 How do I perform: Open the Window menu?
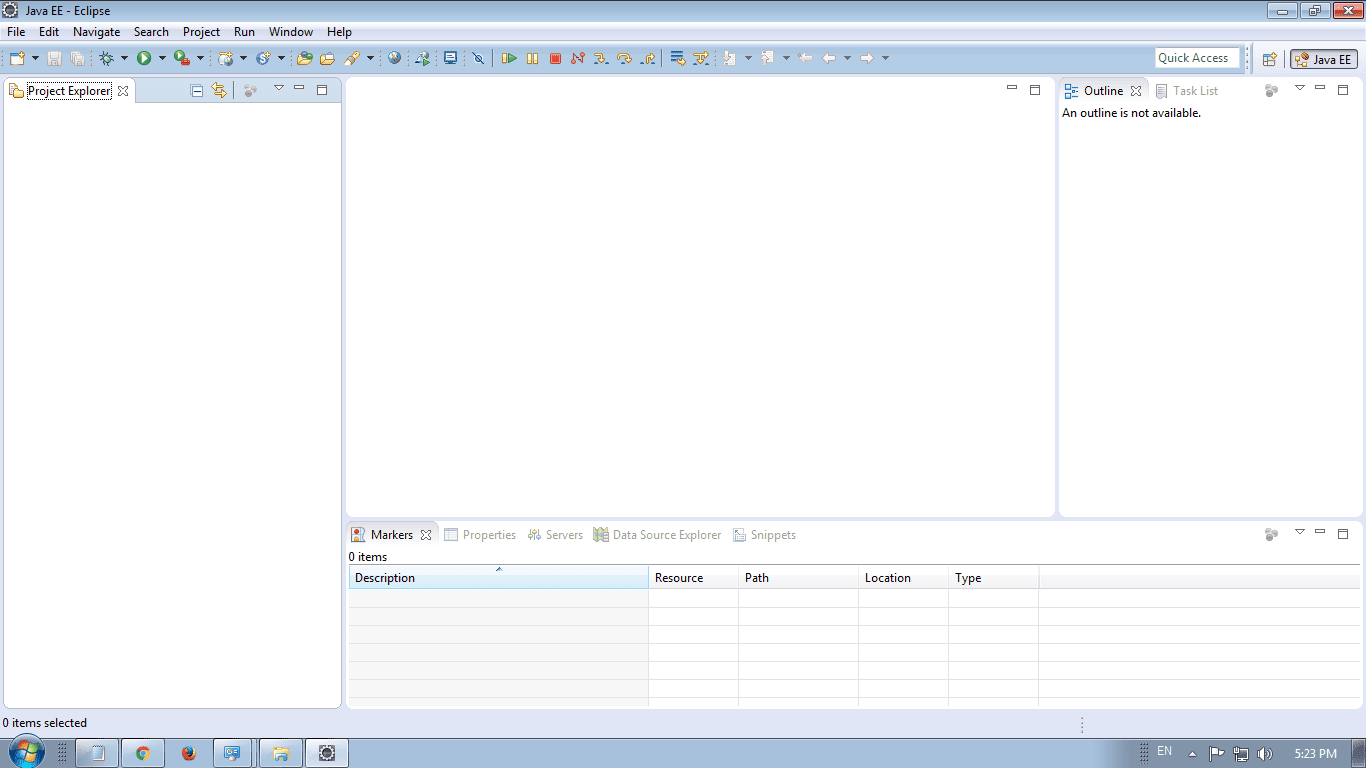pyautogui.click(x=291, y=32)
